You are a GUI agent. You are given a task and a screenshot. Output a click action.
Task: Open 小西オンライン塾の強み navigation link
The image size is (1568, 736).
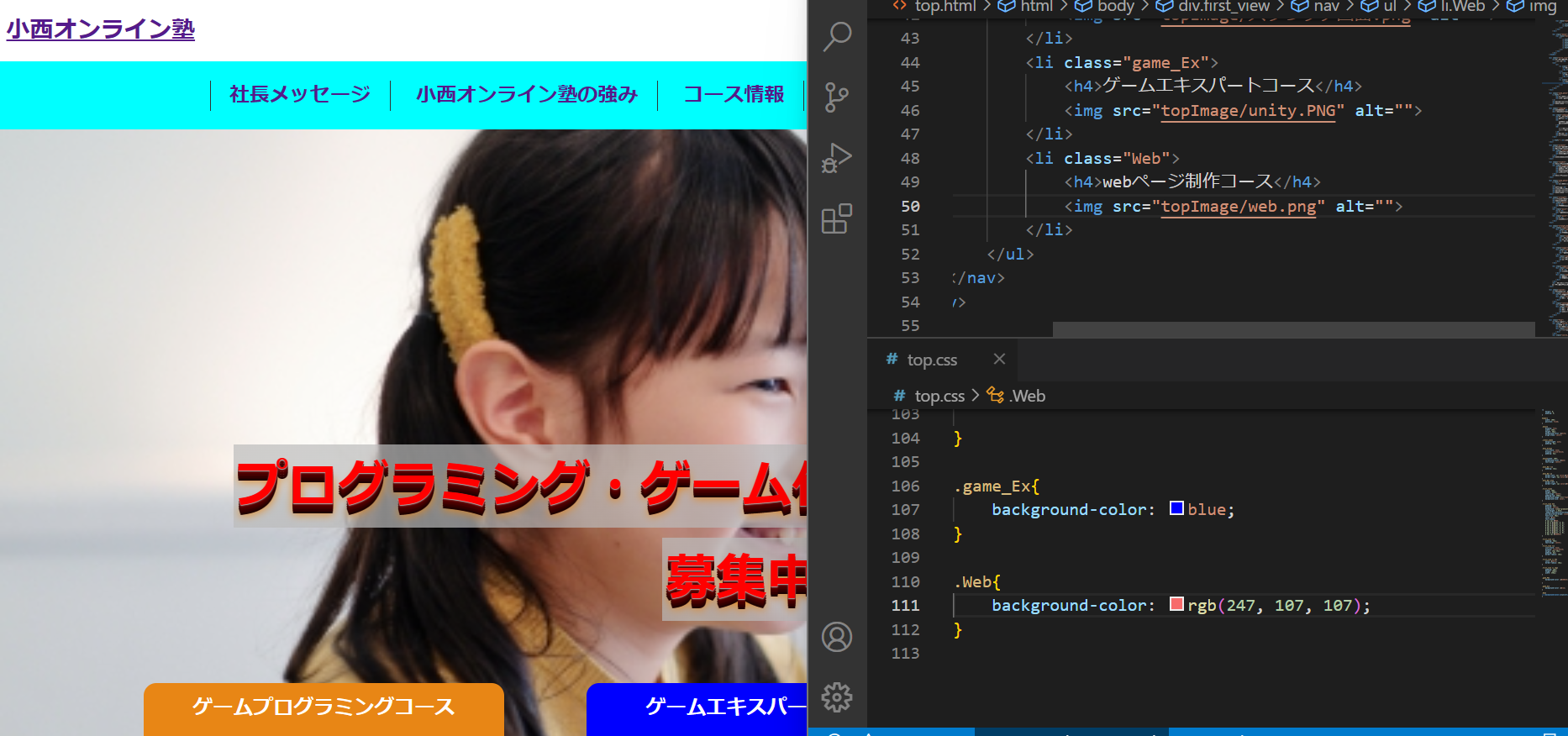(x=527, y=94)
